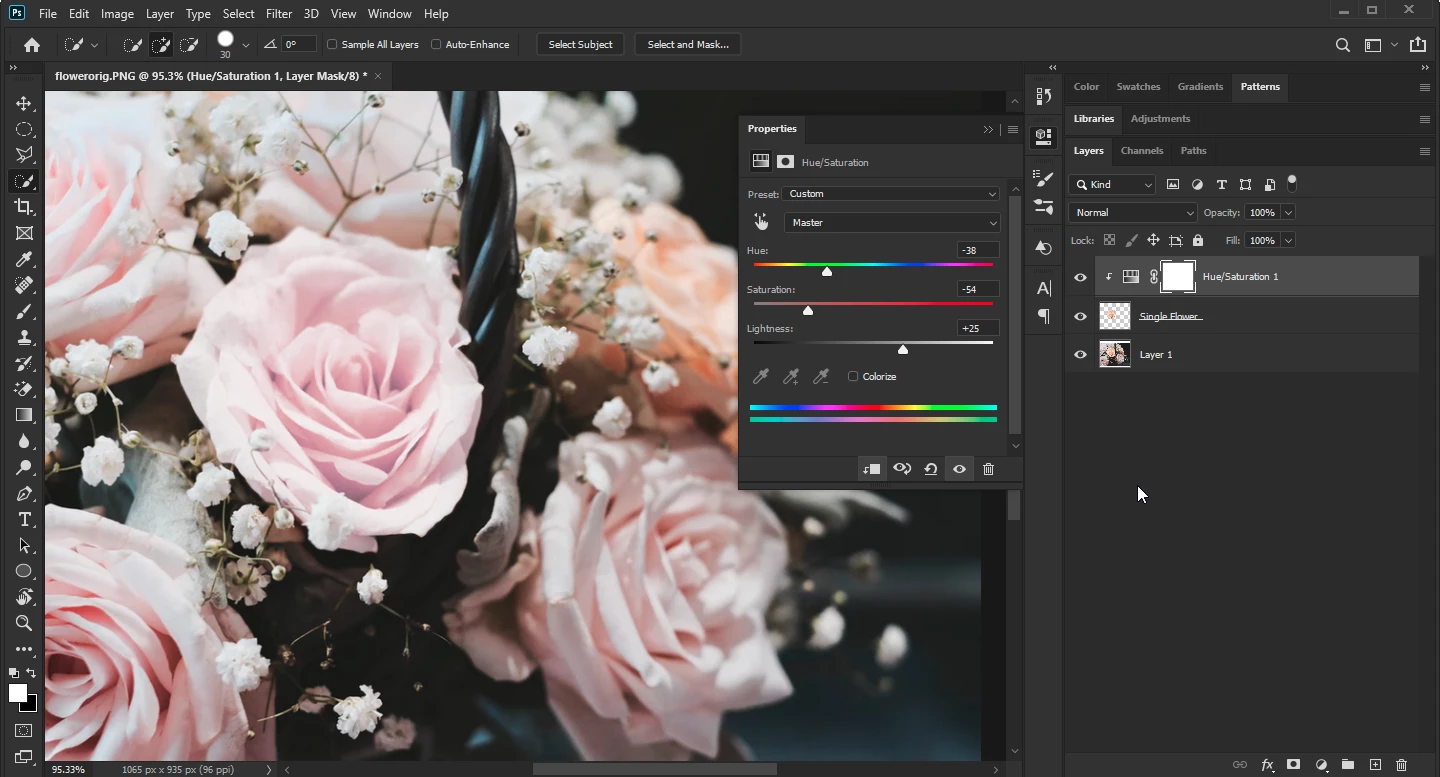Add layer style using fx icon
The image size is (1440, 777).
point(1267,765)
